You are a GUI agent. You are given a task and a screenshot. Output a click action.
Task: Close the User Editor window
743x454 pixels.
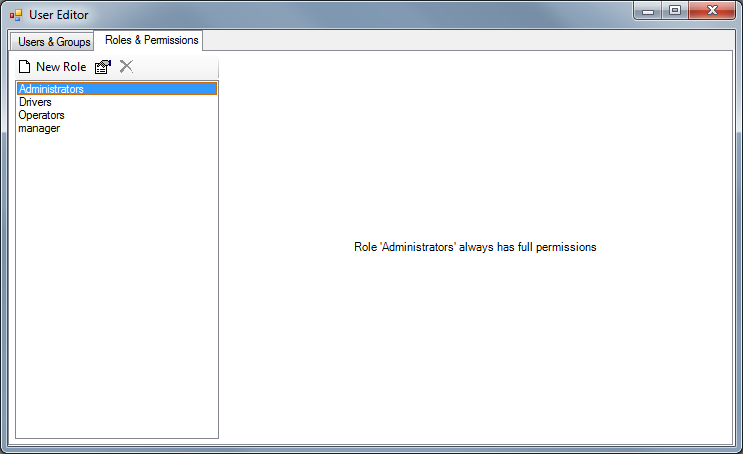(712, 11)
